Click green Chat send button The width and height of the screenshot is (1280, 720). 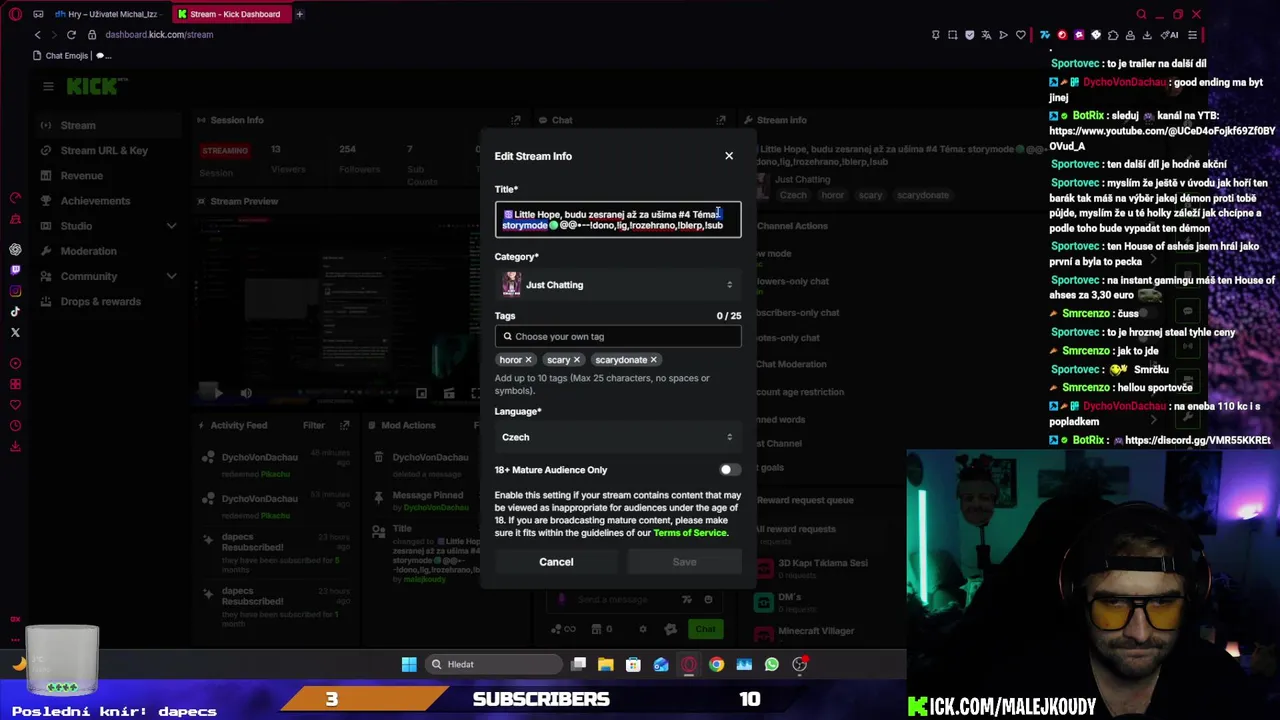705,629
